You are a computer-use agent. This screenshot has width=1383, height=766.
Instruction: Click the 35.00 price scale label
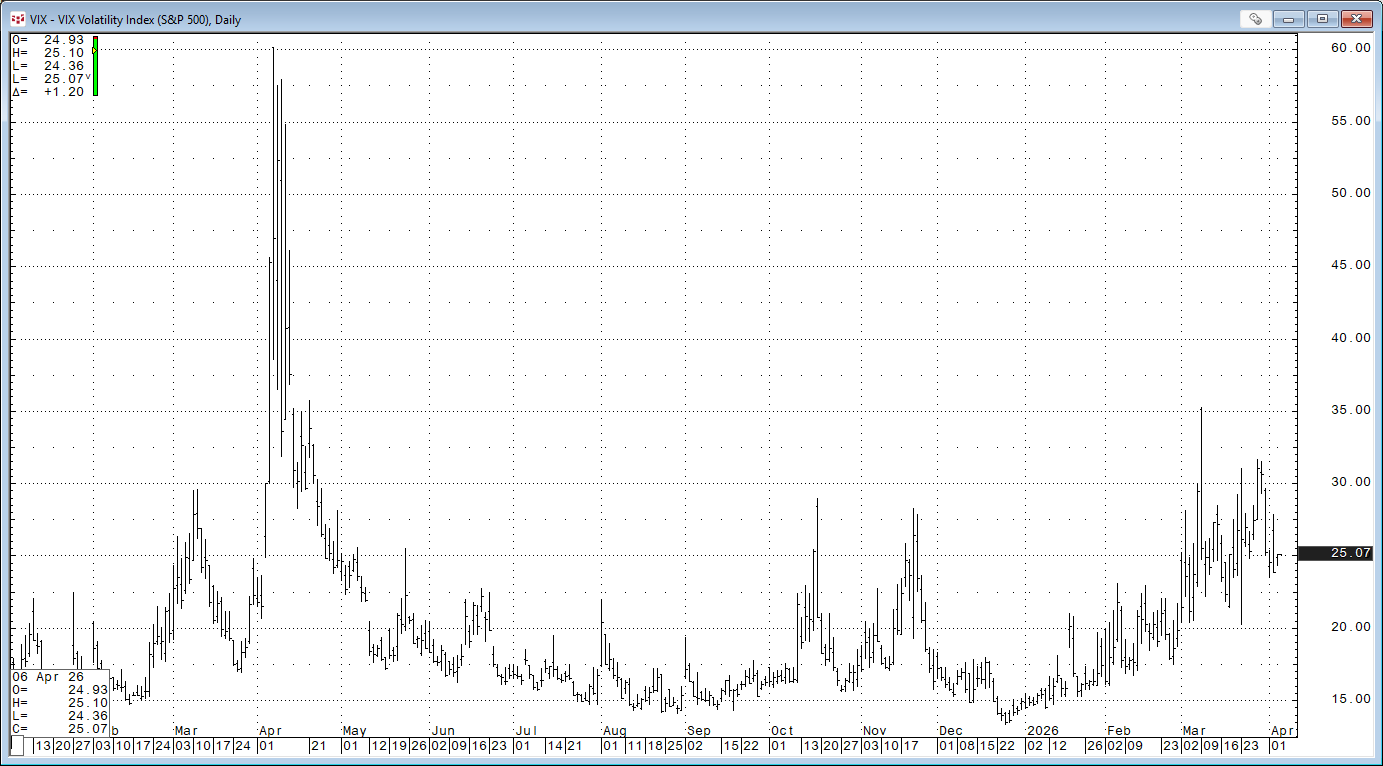pos(1321,410)
